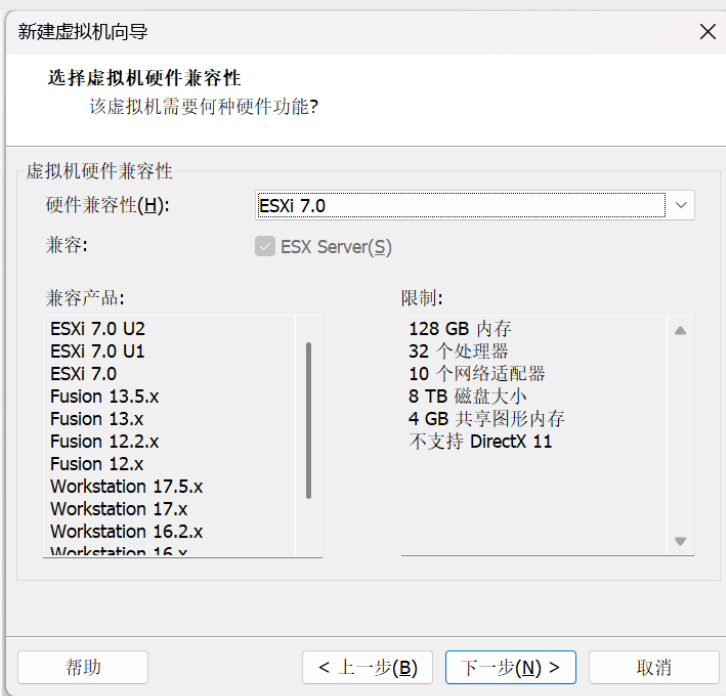Image resolution: width=726 pixels, height=696 pixels.
Task: Select the 32 个处理器 limit entry
Action: (x=458, y=351)
